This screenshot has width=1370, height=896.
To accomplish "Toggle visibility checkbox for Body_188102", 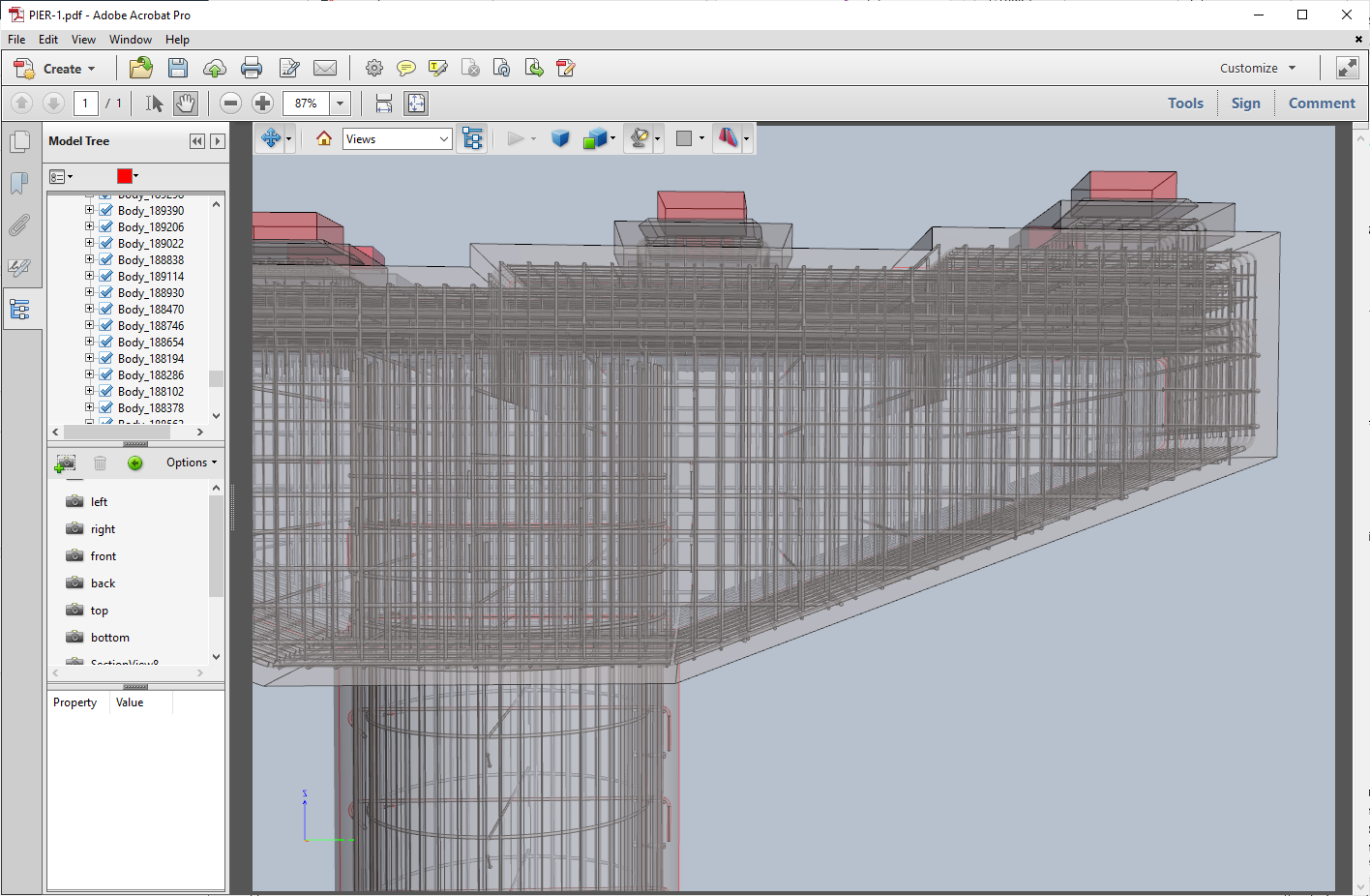I will [x=106, y=391].
